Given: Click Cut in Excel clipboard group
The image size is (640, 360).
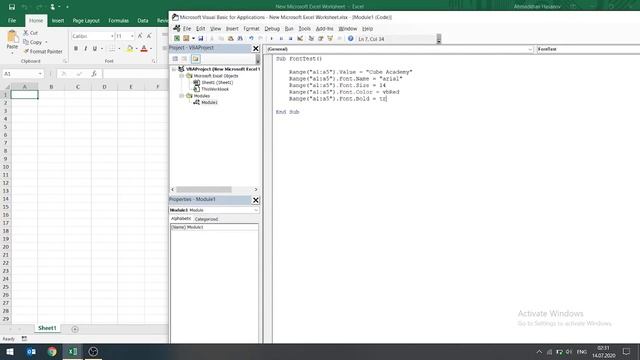Looking at the screenshot, I should point(31,33).
